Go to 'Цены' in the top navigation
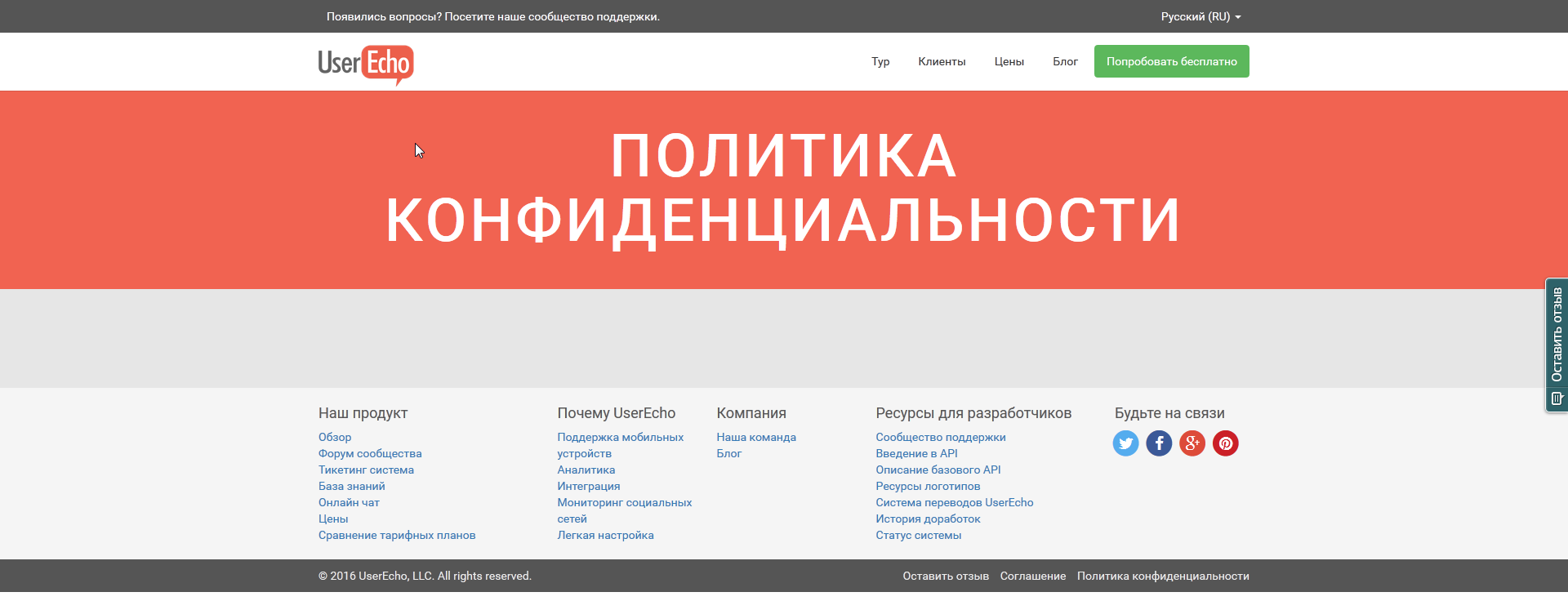 1009,61
